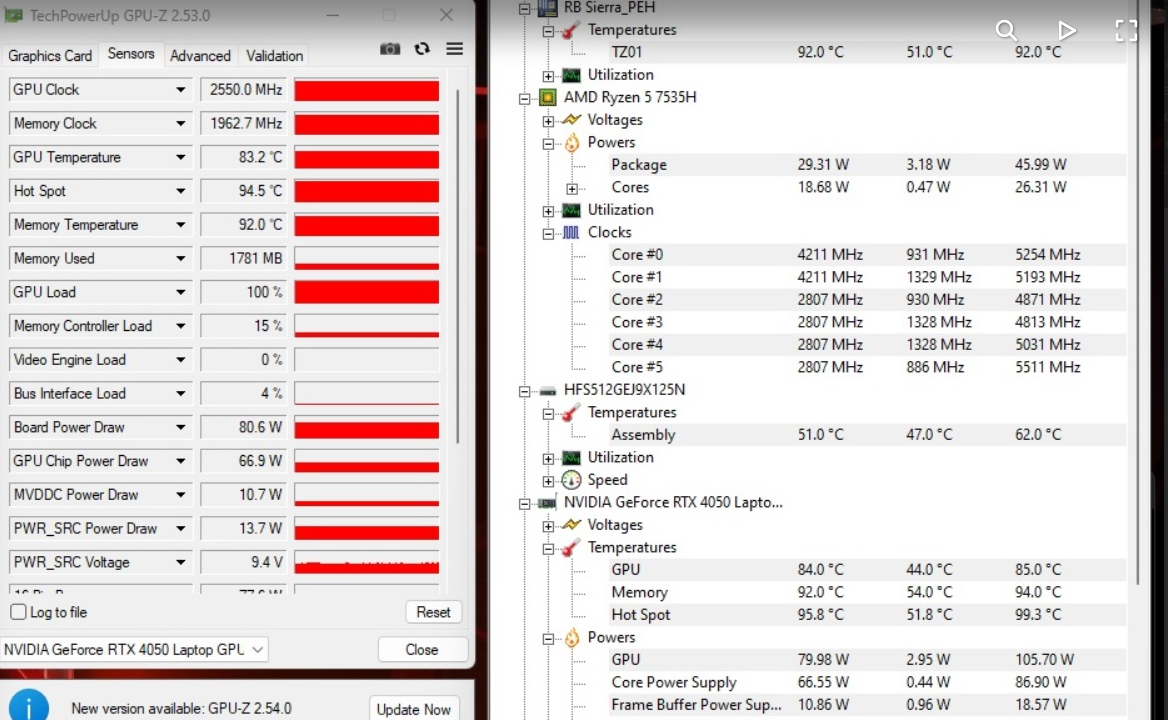Click the GPU-Z sensors vertical scrollbar
Screen dimensions: 1168x720
tap(457, 267)
